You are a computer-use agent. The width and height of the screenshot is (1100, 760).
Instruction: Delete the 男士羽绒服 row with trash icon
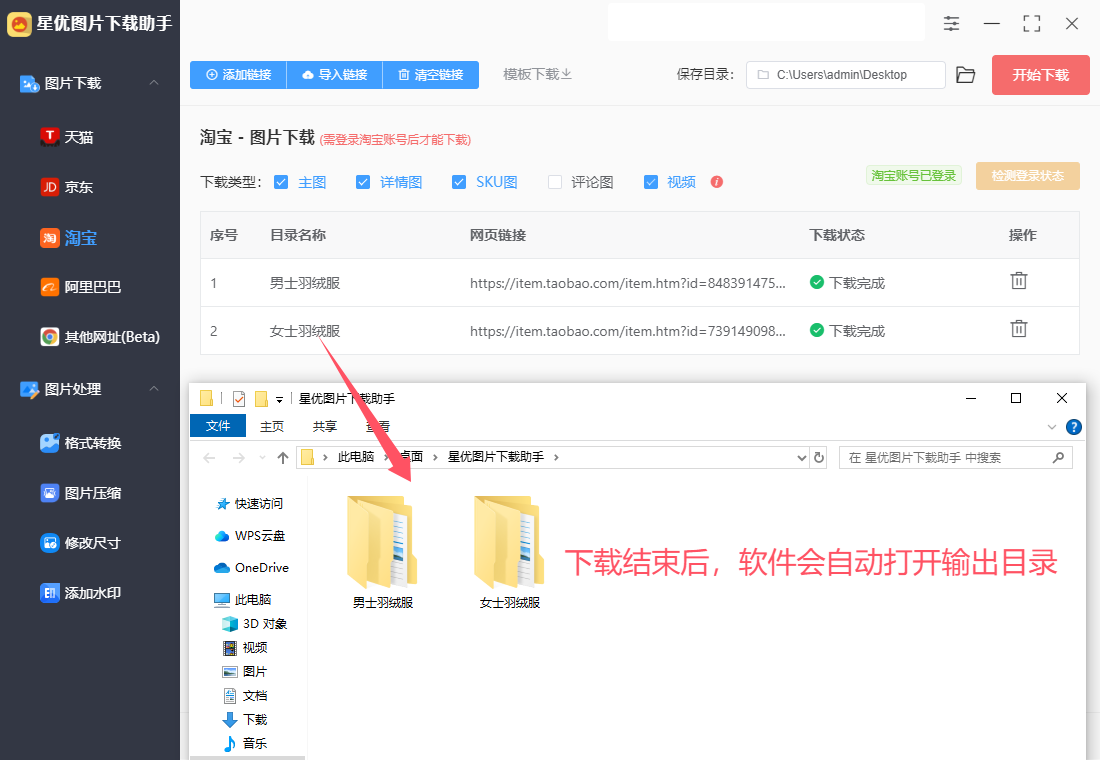(x=1019, y=281)
